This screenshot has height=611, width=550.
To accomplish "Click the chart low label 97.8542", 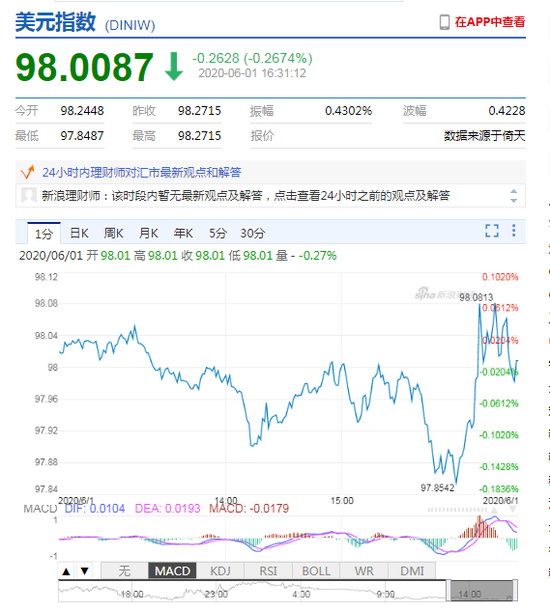I will [x=437, y=488].
